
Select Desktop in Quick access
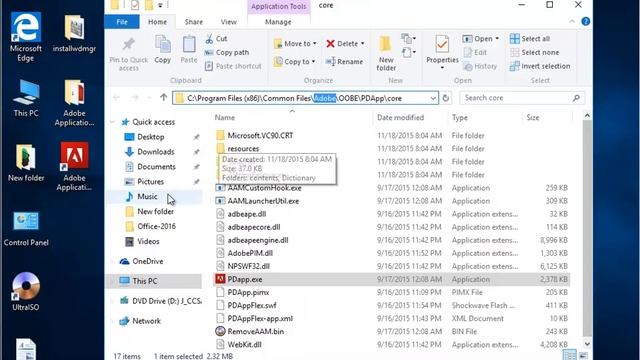[x=151, y=137]
